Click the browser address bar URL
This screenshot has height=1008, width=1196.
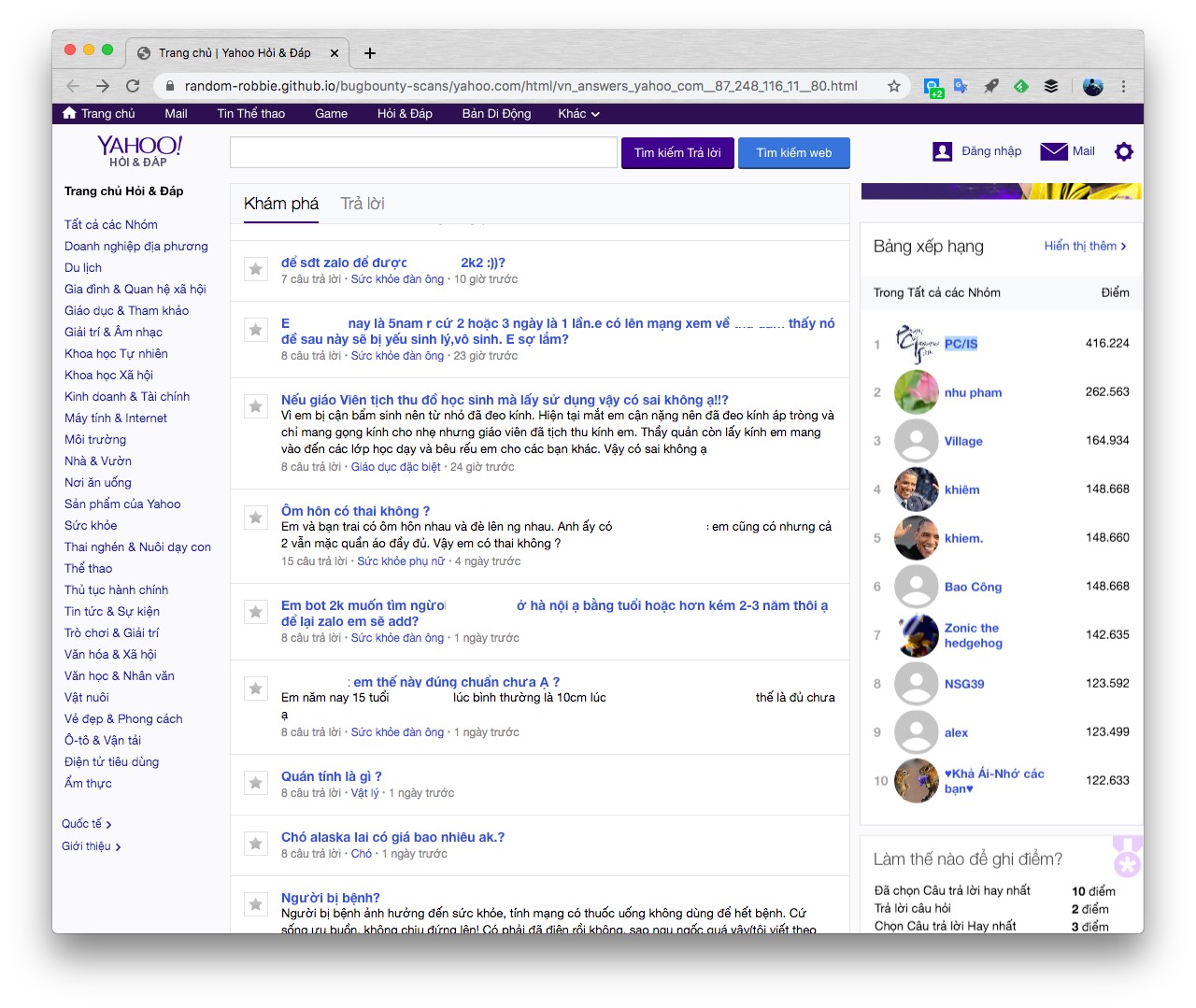[x=520, y=86]
